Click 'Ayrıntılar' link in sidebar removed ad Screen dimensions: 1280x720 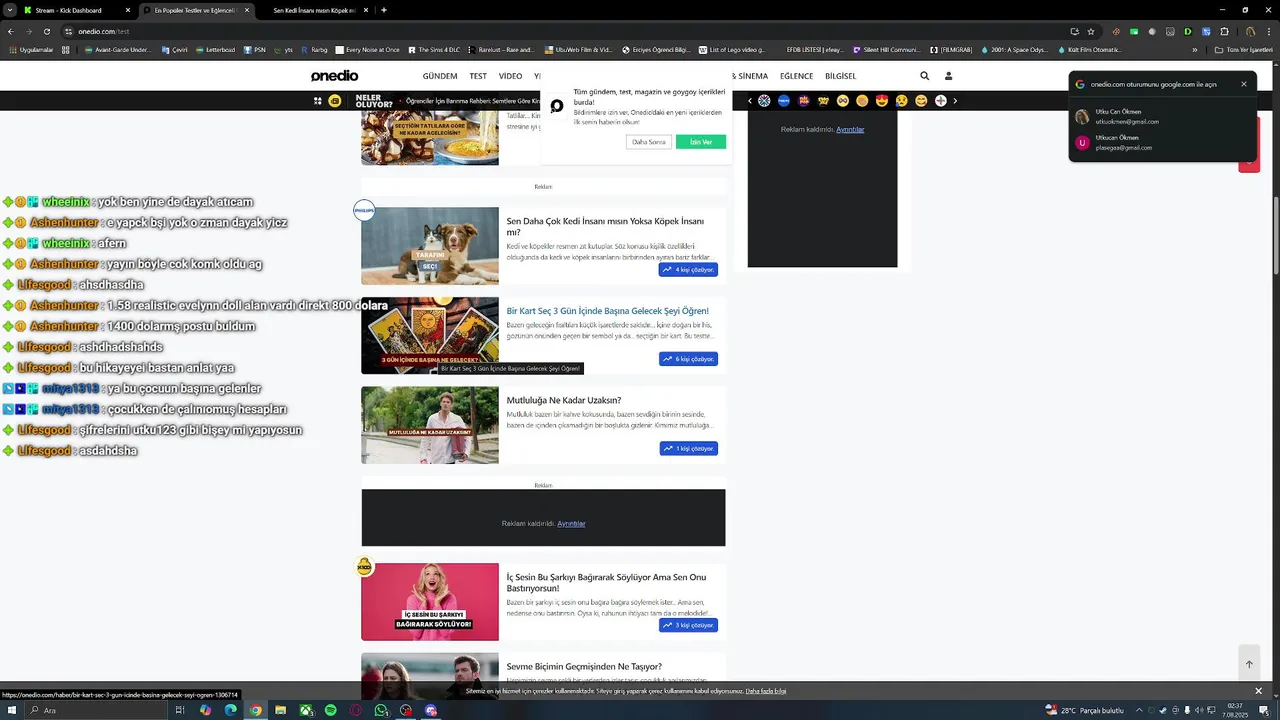pos(850,129)
